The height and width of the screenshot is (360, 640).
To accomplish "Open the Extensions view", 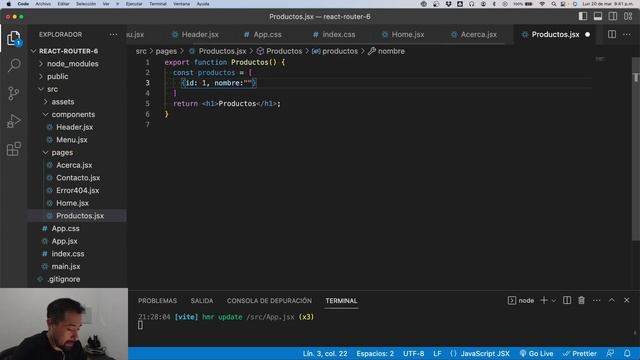I will click(x=14, y=149).
